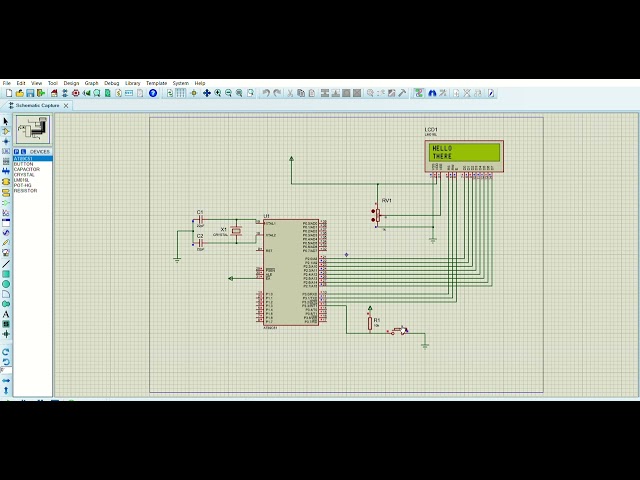This screenshot has width=640, height=480.
Task: Click the overview preview thumbnail
Action: 33,129
